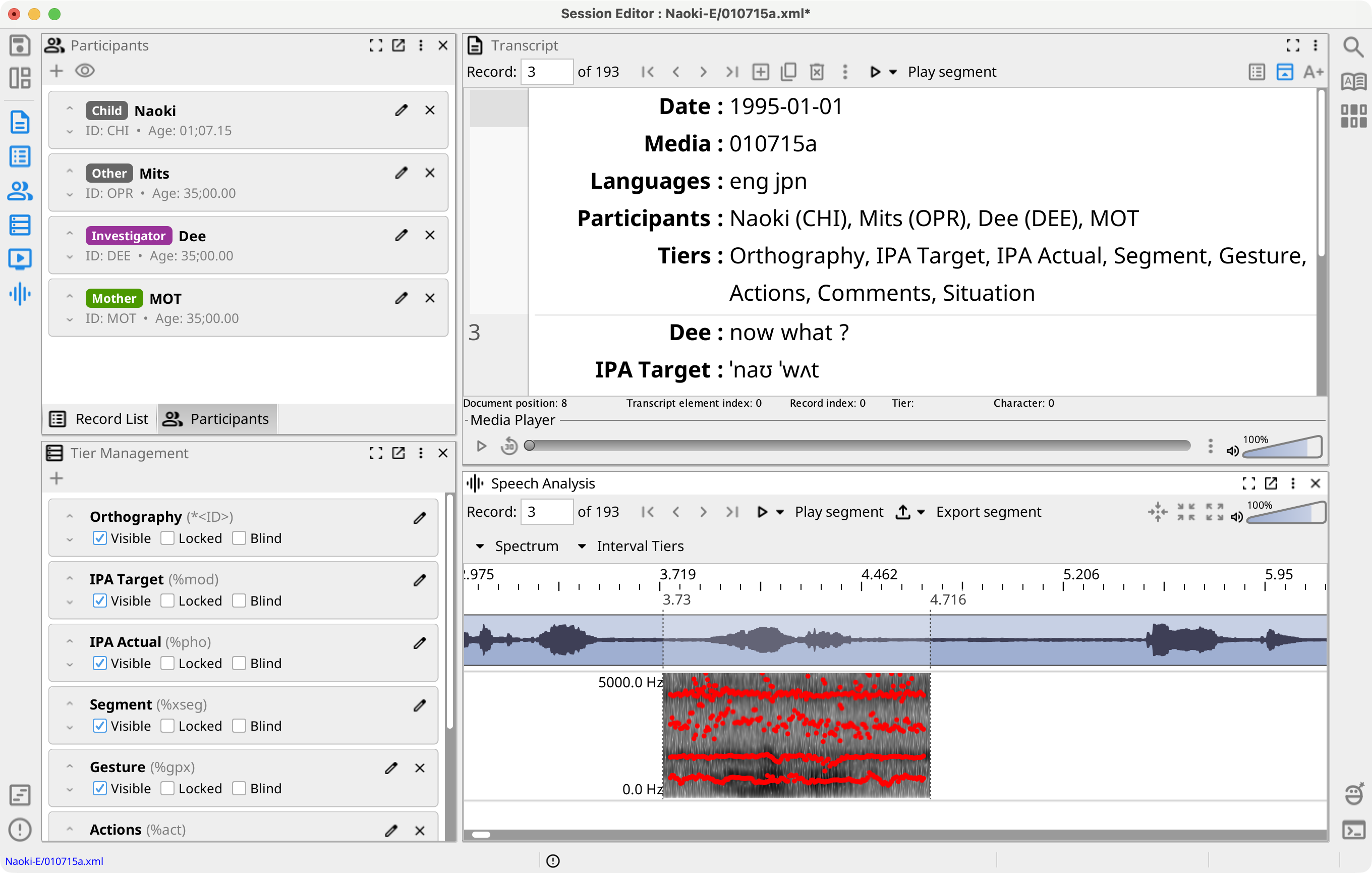Click Media Player seek slider thumb
Image resolution: width=1372 pixels, height=873 pixels.
[x=529, y=446]
